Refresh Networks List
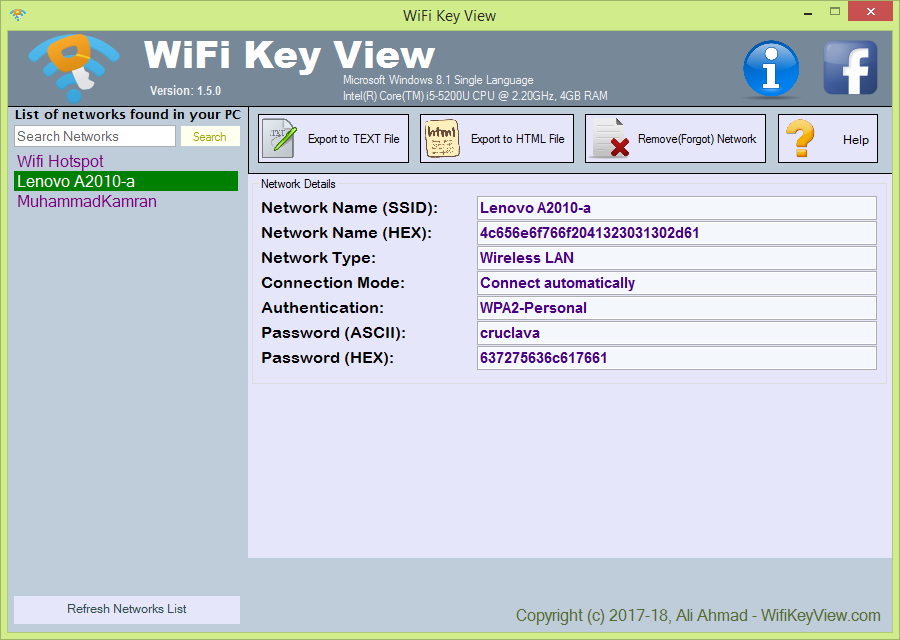The width and height of the screenshot is (900, 640). point(127,609)
